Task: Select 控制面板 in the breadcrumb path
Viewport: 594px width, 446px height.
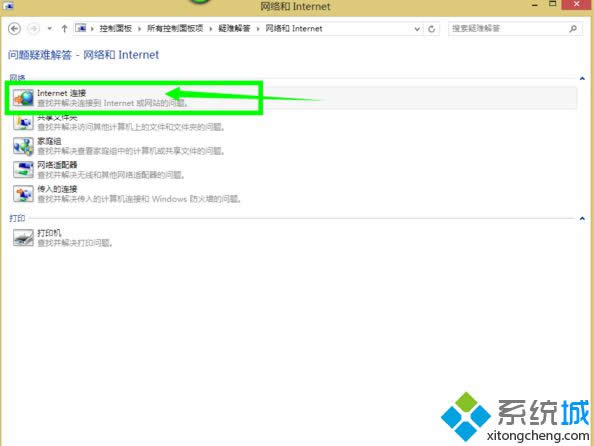Action: [x=116, y=28]
